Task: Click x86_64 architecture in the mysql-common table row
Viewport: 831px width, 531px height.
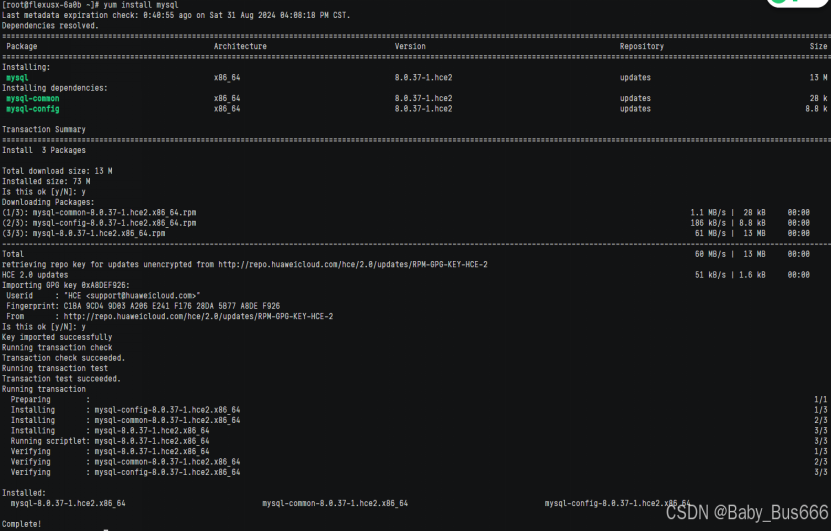Action: [x=227, y=98]
